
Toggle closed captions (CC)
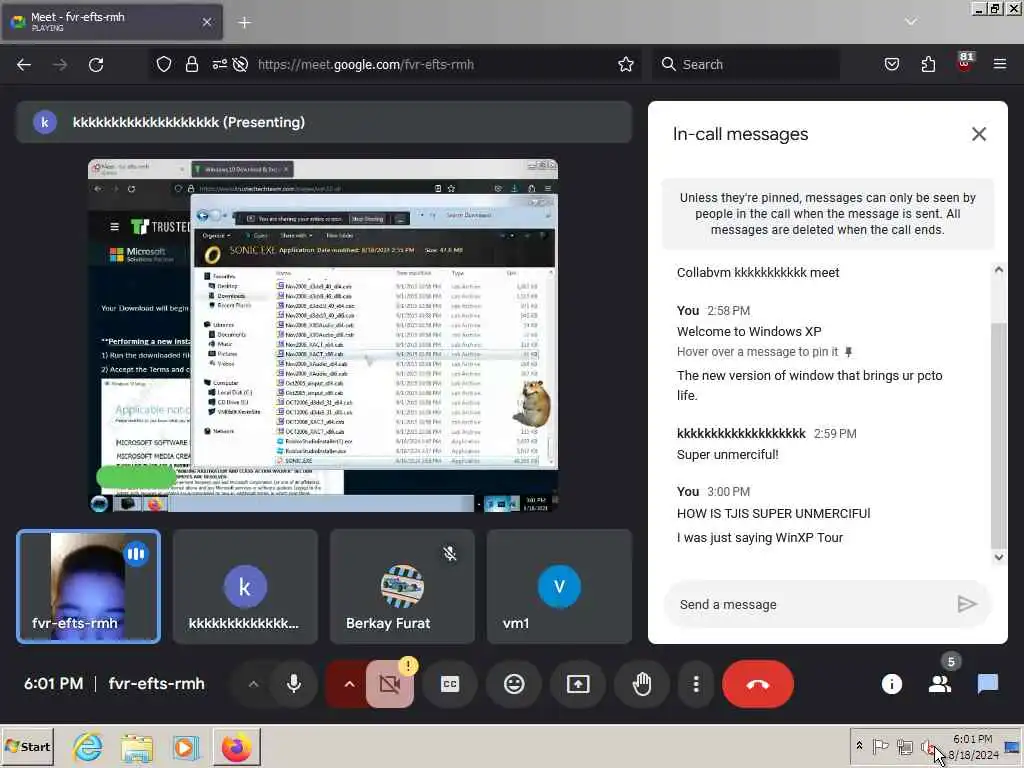tap(450, 684)
